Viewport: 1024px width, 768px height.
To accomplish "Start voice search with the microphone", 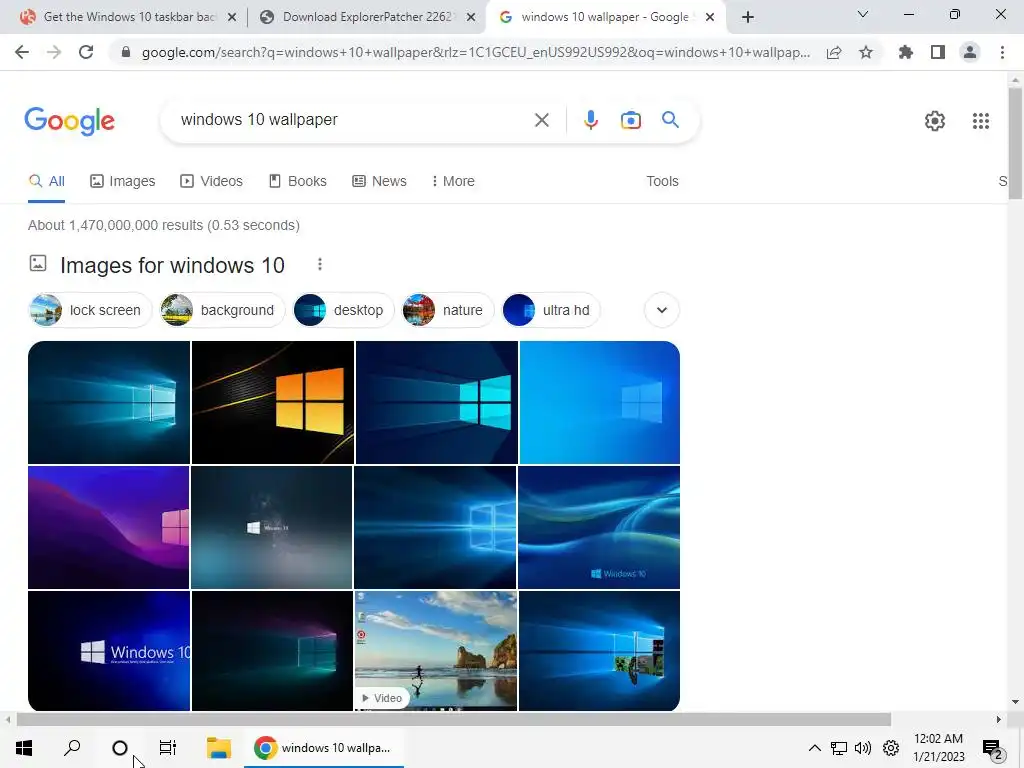I will point(590,120).
